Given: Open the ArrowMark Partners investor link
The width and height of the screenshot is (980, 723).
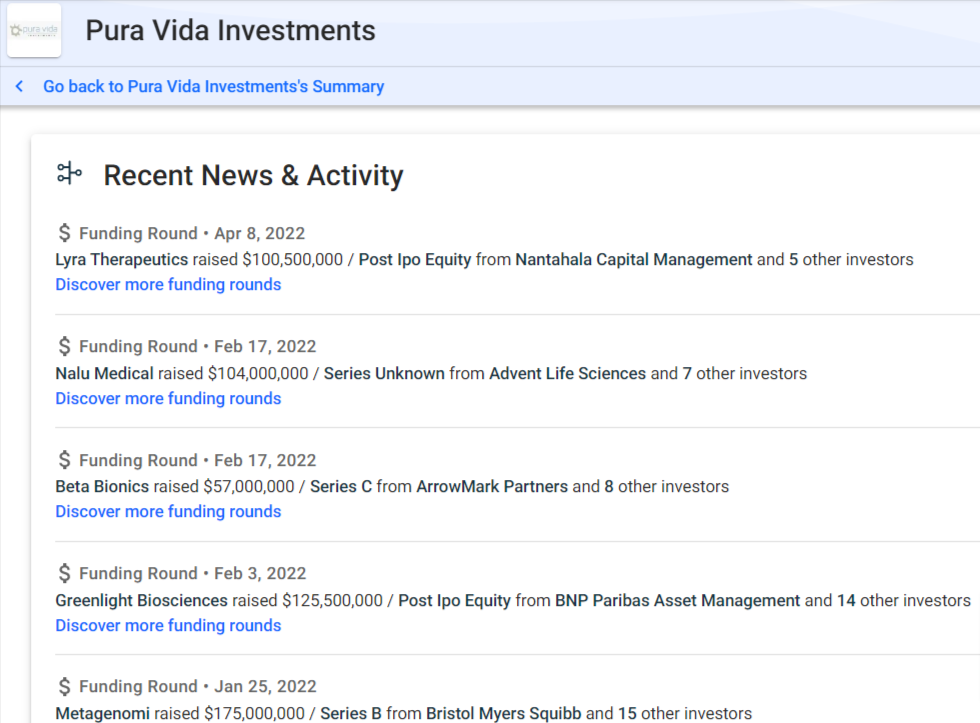Looking at the screenshot, I should 492,487.
